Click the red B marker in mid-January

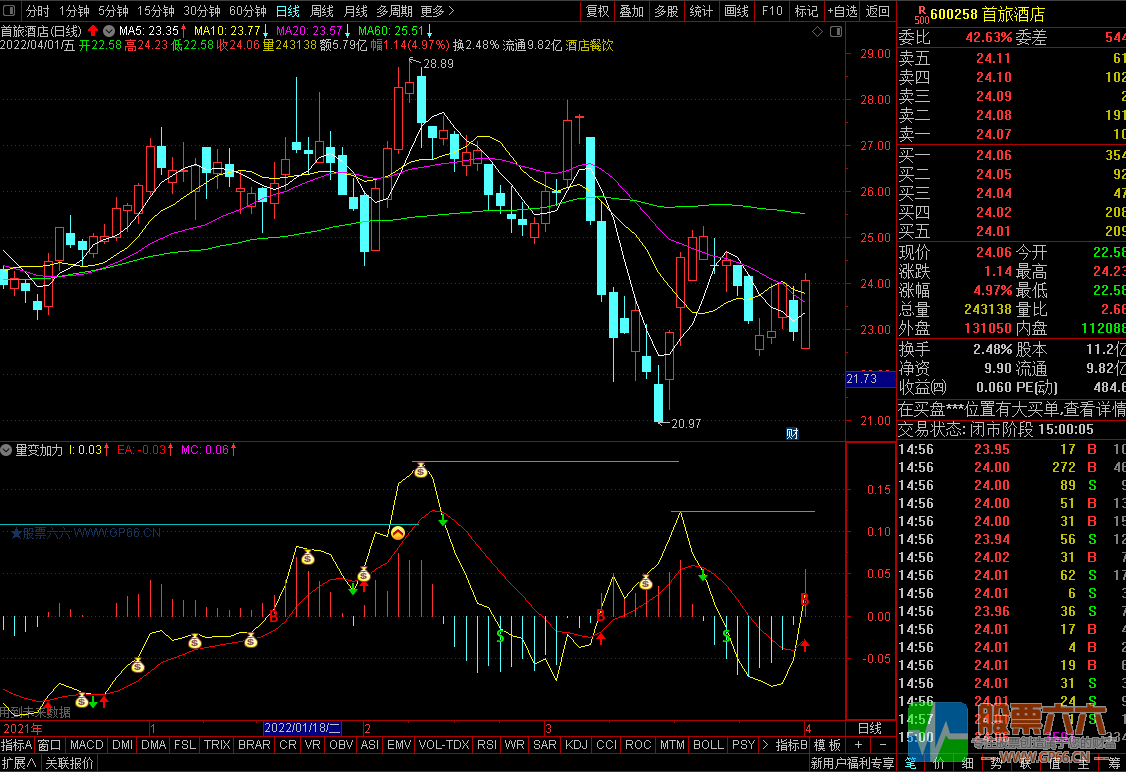click(x=274, y=616)
